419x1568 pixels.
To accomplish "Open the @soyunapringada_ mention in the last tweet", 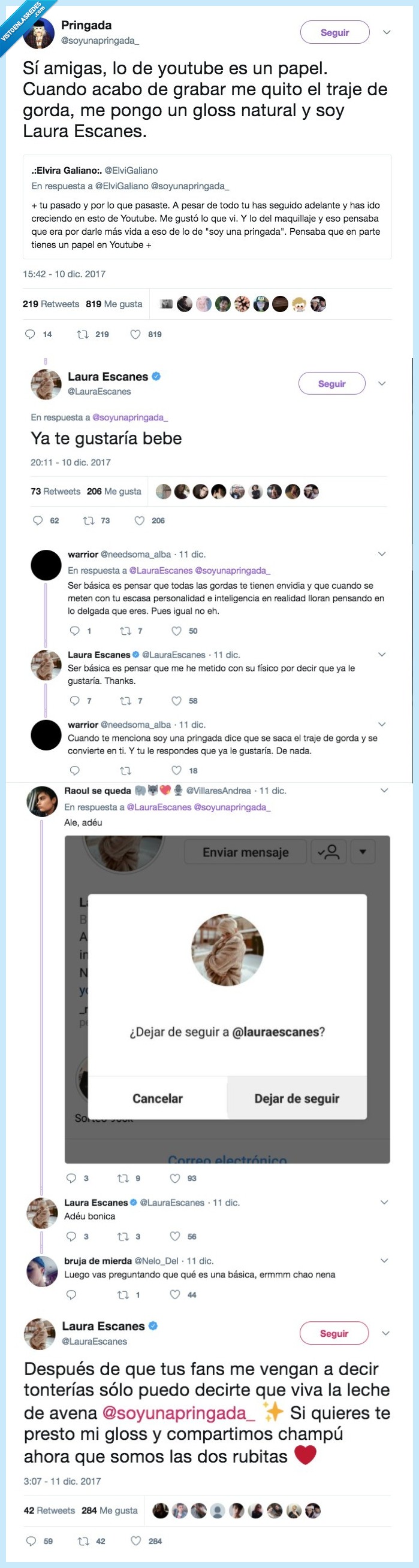I will 178,1412.
